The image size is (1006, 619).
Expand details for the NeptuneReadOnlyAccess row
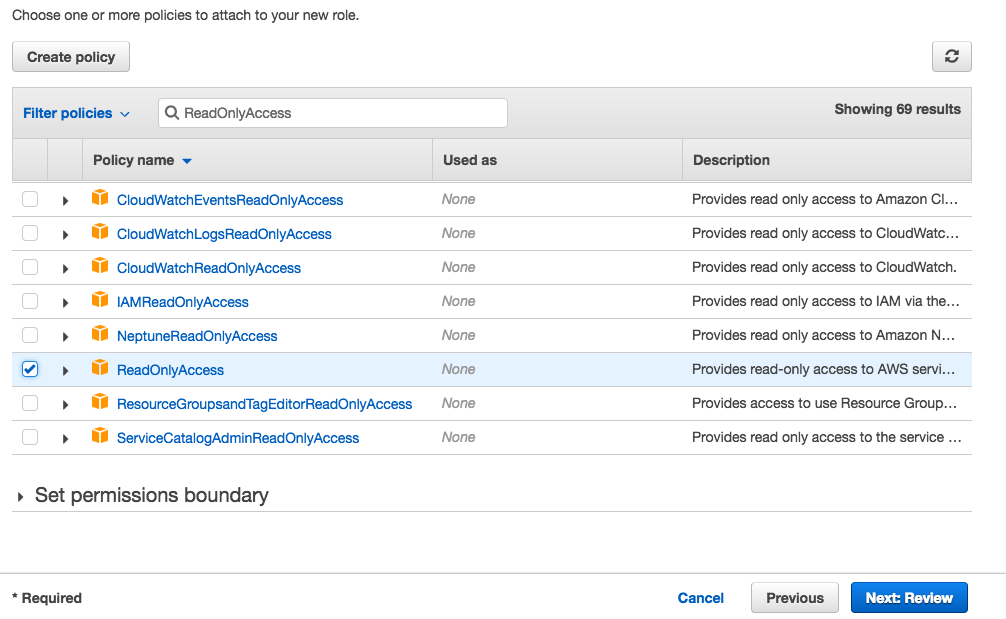(x=65, y=336)
